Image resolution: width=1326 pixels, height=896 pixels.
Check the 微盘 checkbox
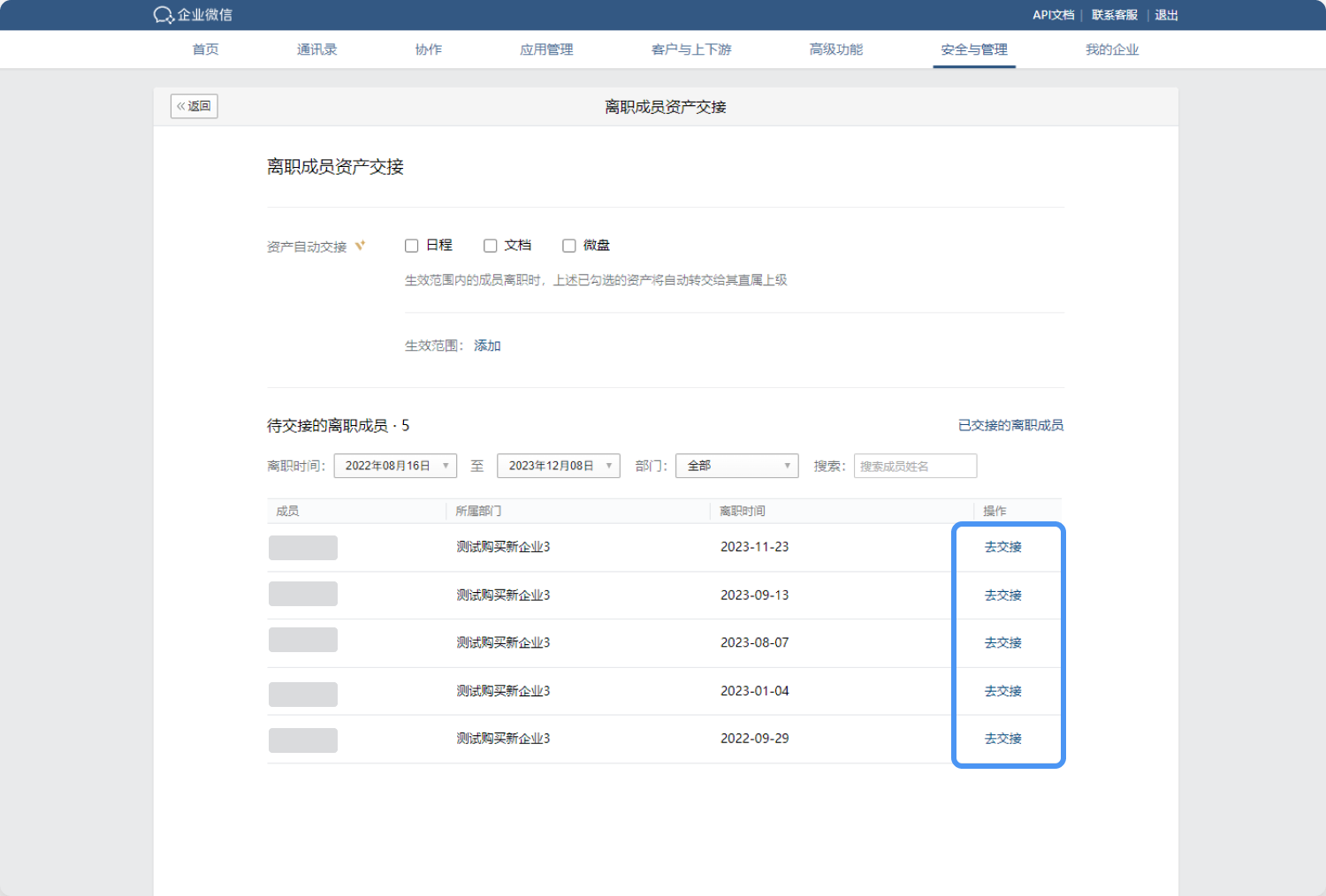pyautogui.click(x=569, y=246)
